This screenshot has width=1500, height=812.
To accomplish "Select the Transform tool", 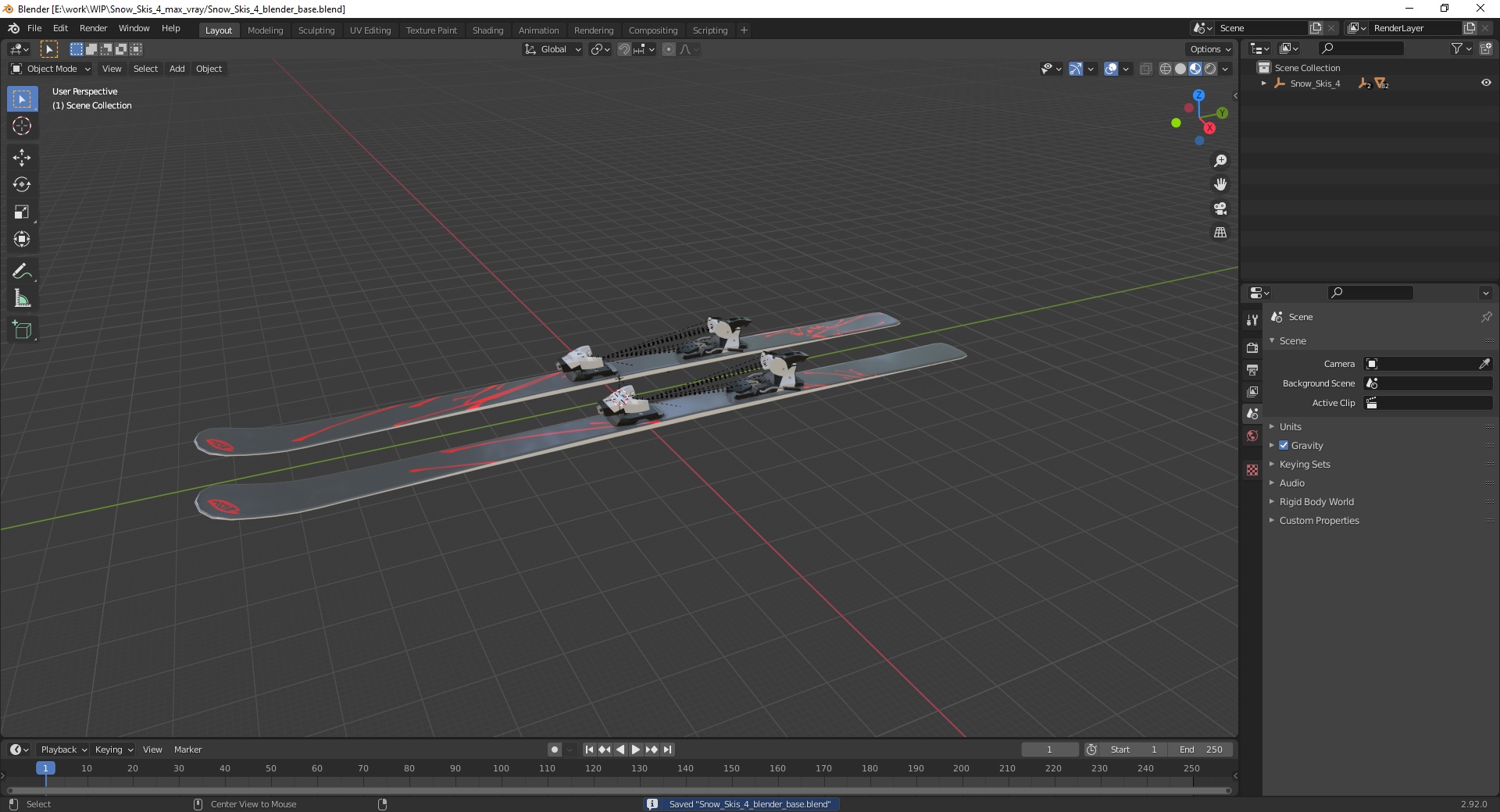I will click(22, 240).
